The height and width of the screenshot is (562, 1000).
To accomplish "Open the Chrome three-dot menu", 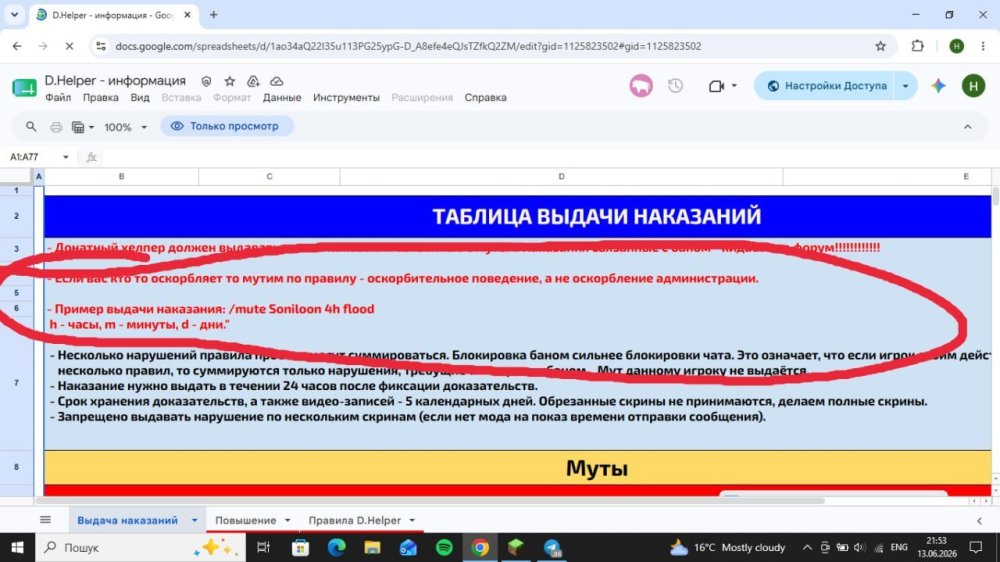I will (983, 46).
